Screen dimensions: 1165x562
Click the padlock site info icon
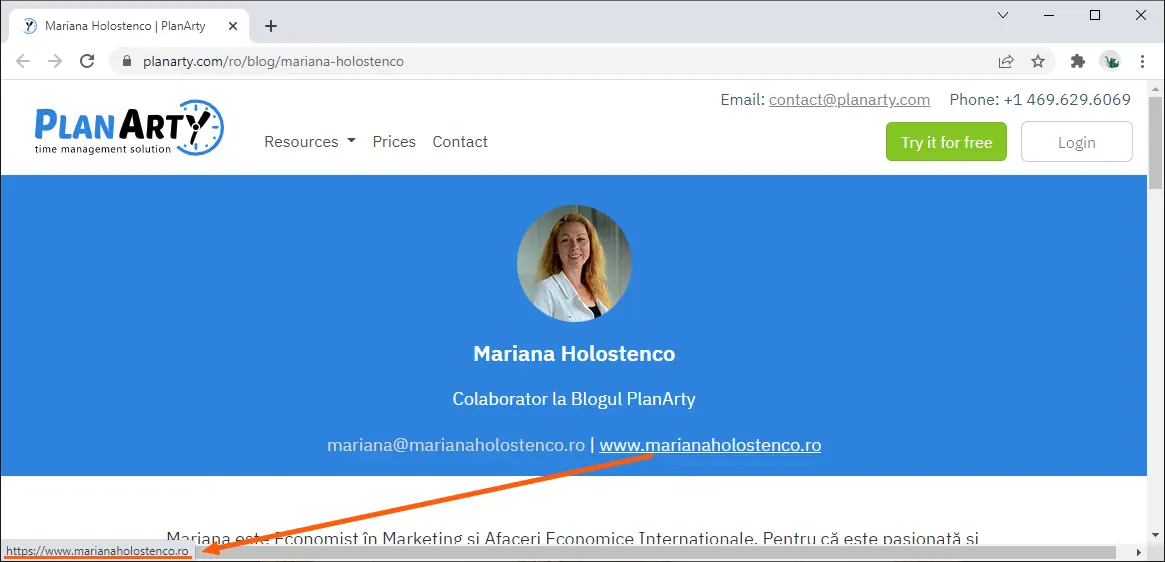(x=126, y=61)
